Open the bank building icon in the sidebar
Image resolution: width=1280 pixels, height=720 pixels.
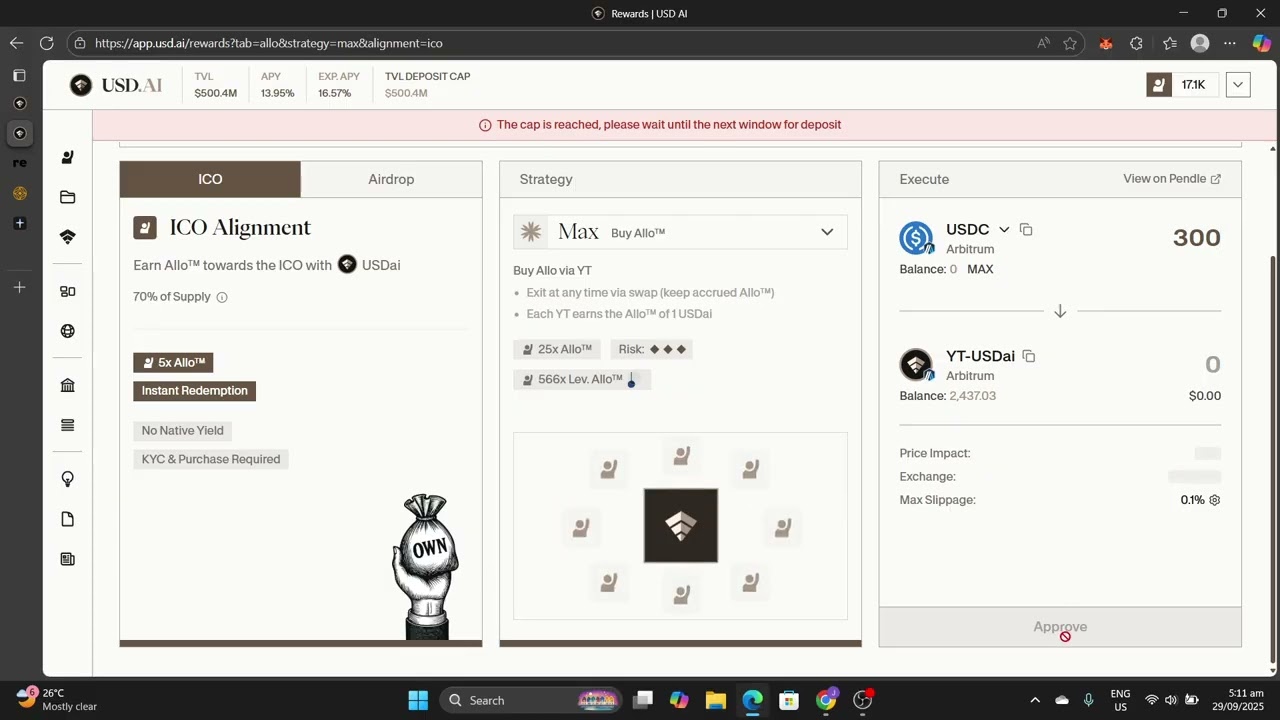click(x=68, y=385)
